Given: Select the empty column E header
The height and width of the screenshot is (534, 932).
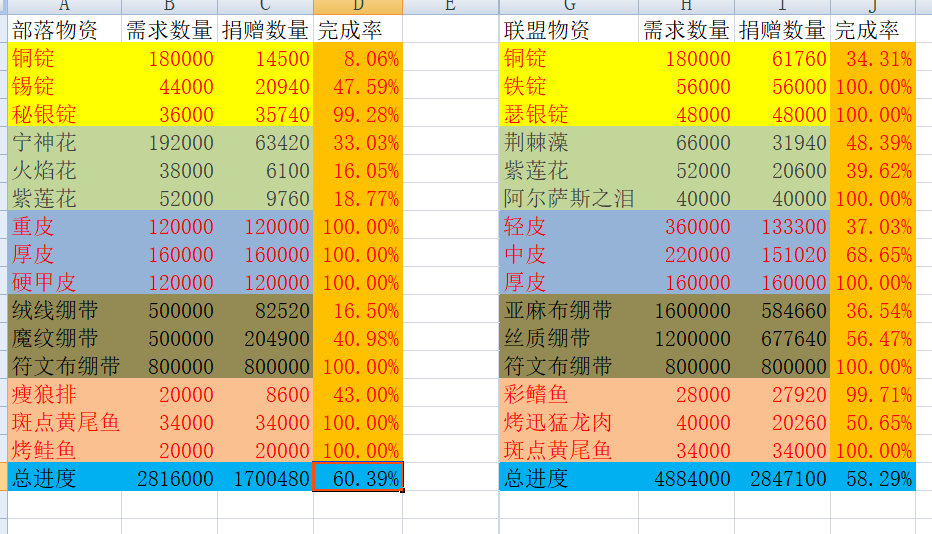Looking at the screenshot, I should [x=450, y=7].
